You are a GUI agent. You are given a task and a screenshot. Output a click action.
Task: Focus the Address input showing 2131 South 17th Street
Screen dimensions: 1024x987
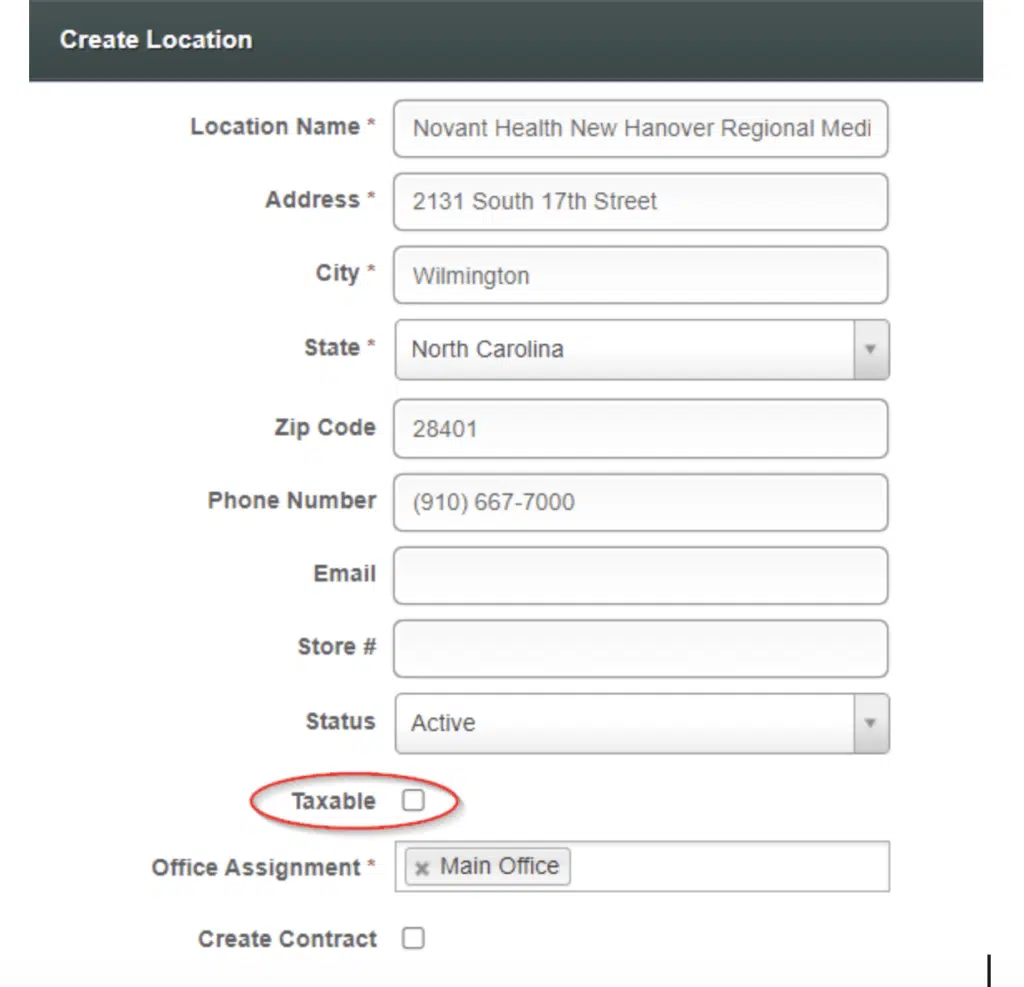point(640,201)
